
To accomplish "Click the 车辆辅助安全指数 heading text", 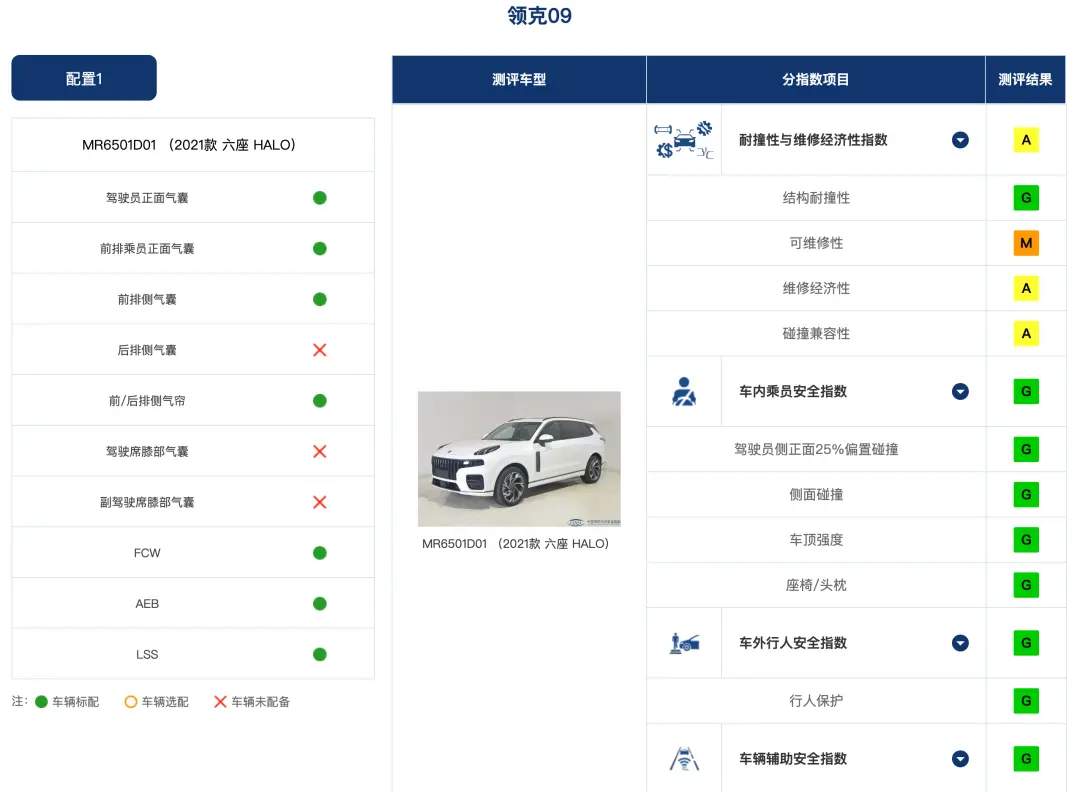I will coord(793,758).
